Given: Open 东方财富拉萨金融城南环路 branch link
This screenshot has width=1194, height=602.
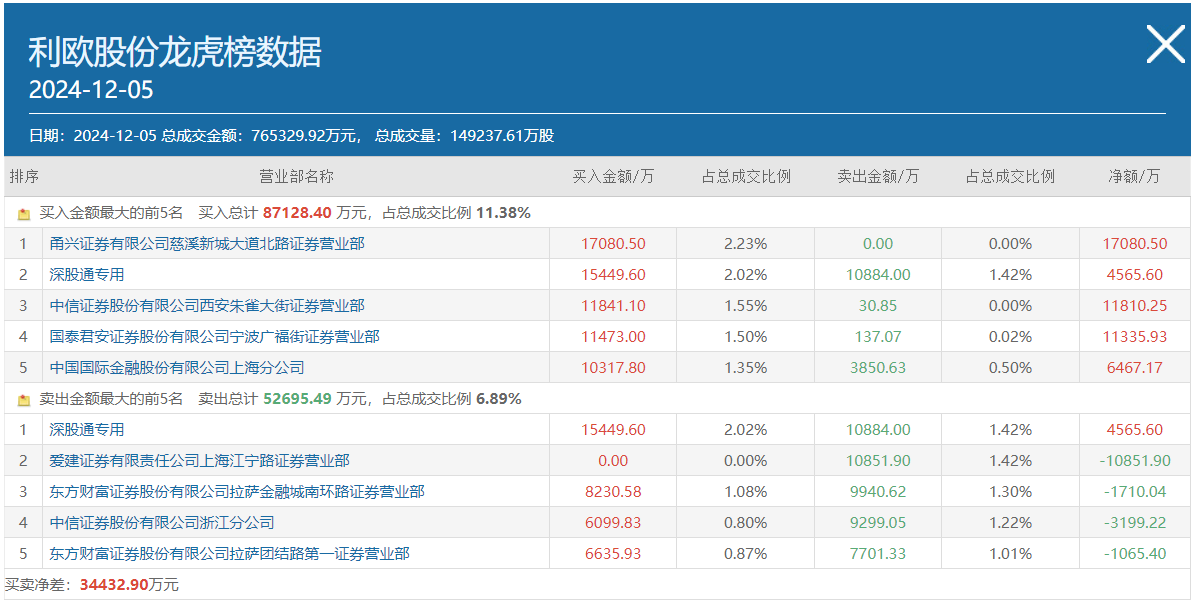Looking at the screenshot, I should click(x=237, y=492).
